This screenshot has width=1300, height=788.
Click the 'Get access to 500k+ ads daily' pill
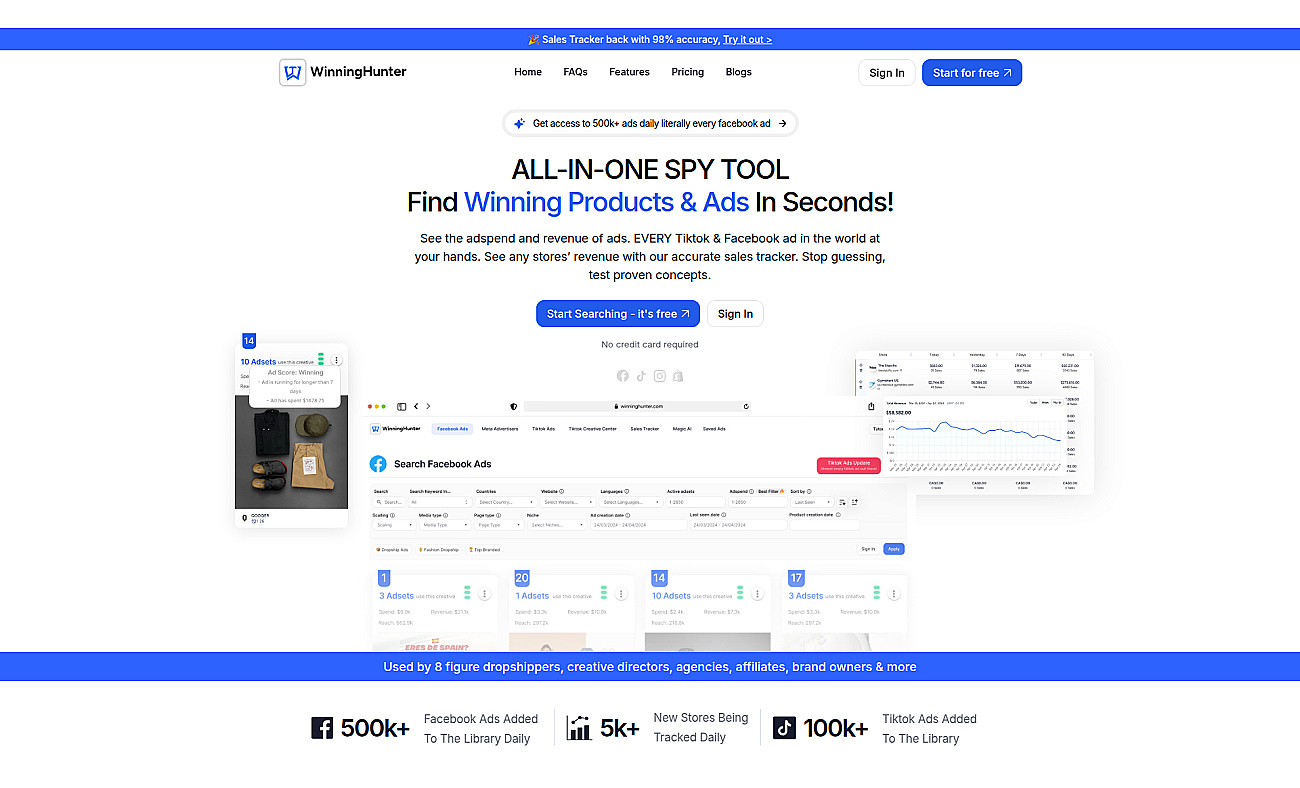[x=650, y=124]
